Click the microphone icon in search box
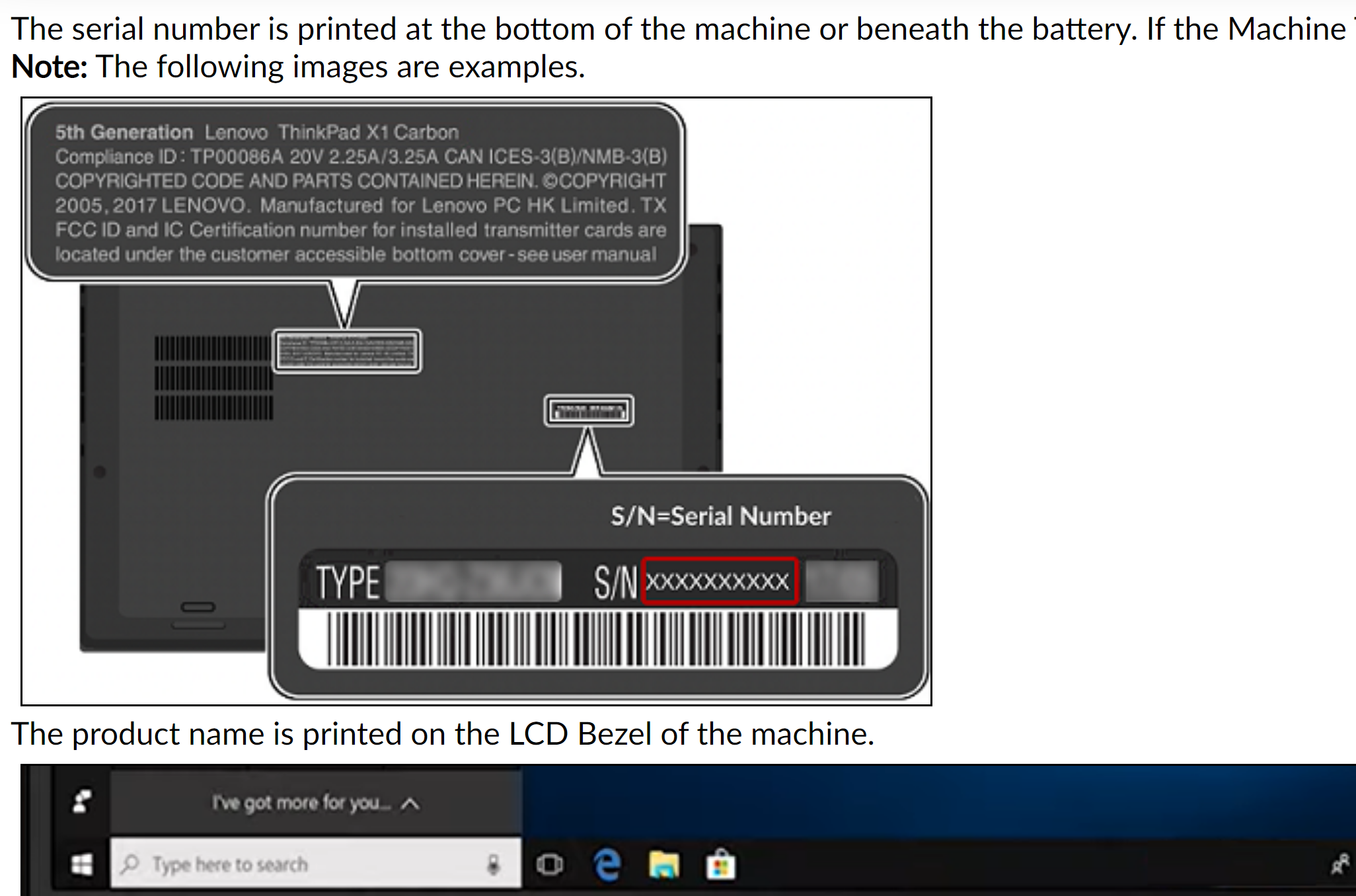The width and height of the screenshot is (1356, 896). click(493, 864)
